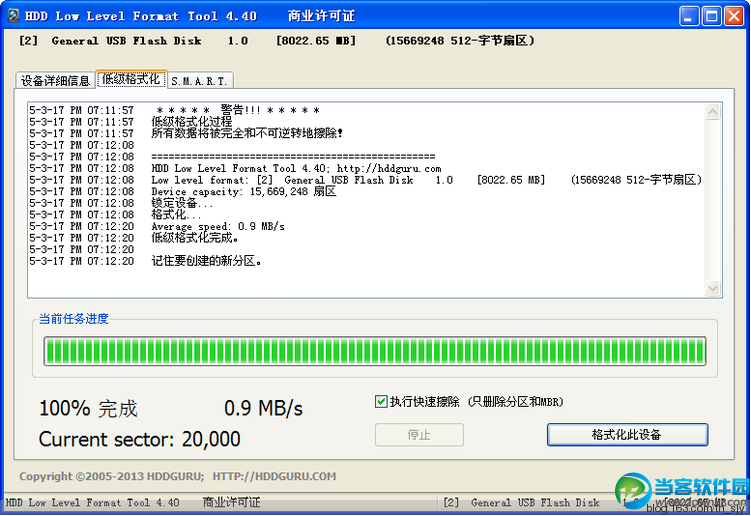Click log line '低级格式化过程'
Screen dimensions: 751x516
pos(192,122)
